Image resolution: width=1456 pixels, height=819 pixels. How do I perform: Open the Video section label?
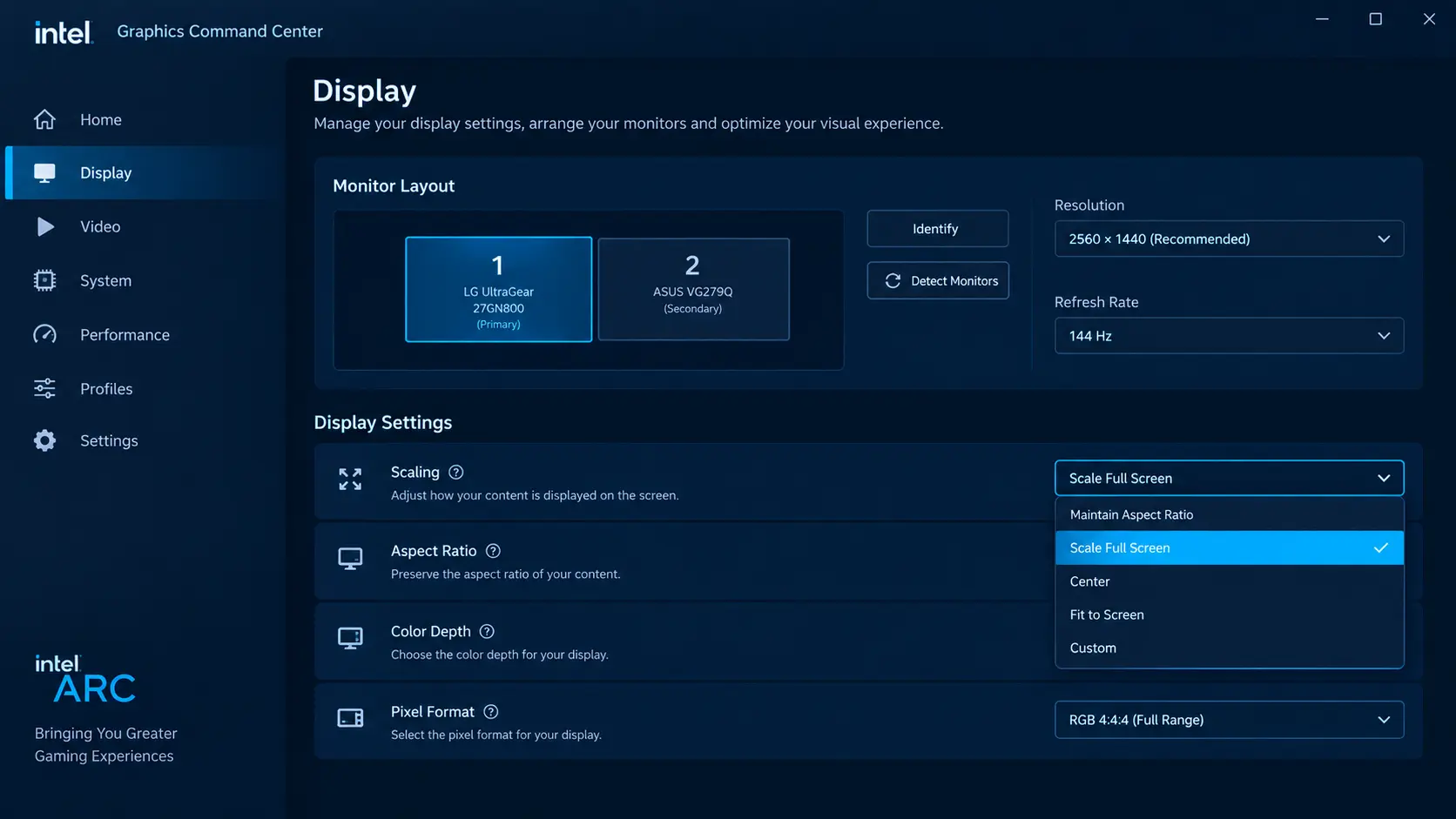(100, 226)
